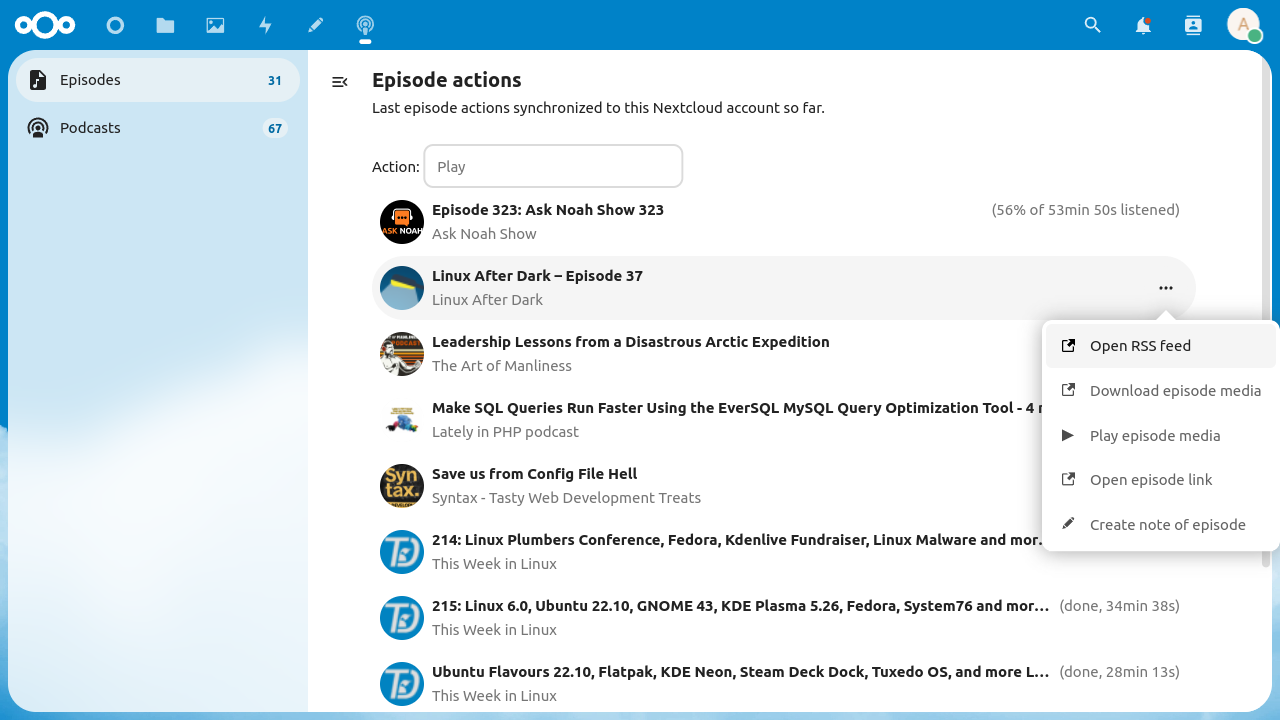This screenshot has width=1280, height=720.
Task: Choose Download episode media
Action: [x=1161, y=391]
